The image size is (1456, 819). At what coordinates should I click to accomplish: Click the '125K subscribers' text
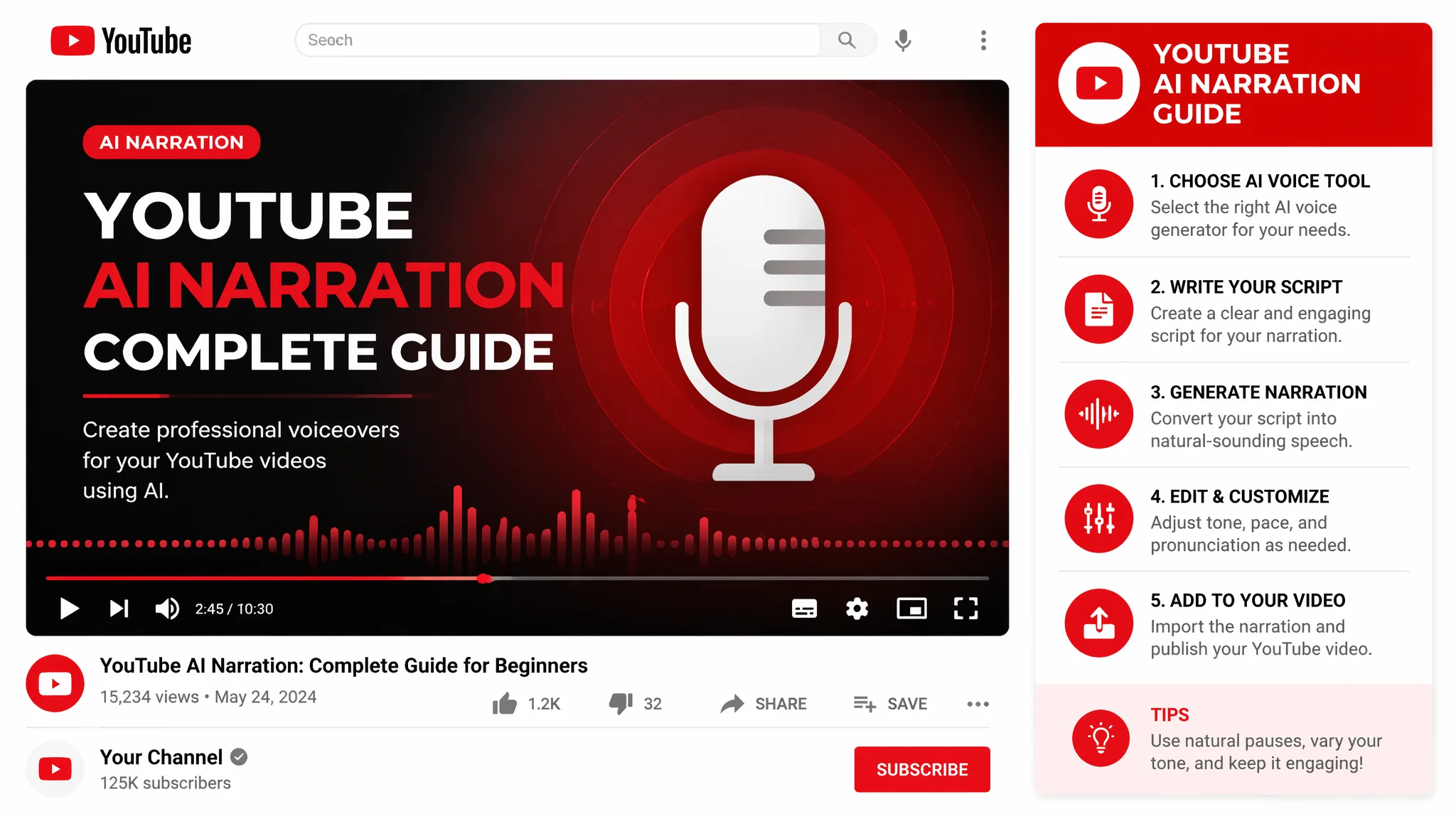165,783
